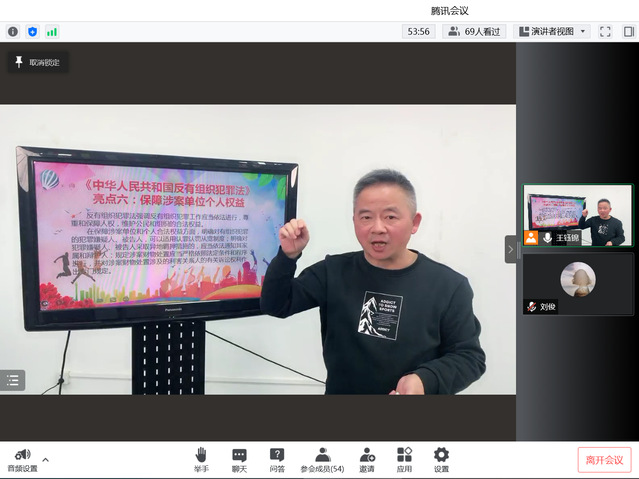Toggle the side panel layout icon

point(628,31)
